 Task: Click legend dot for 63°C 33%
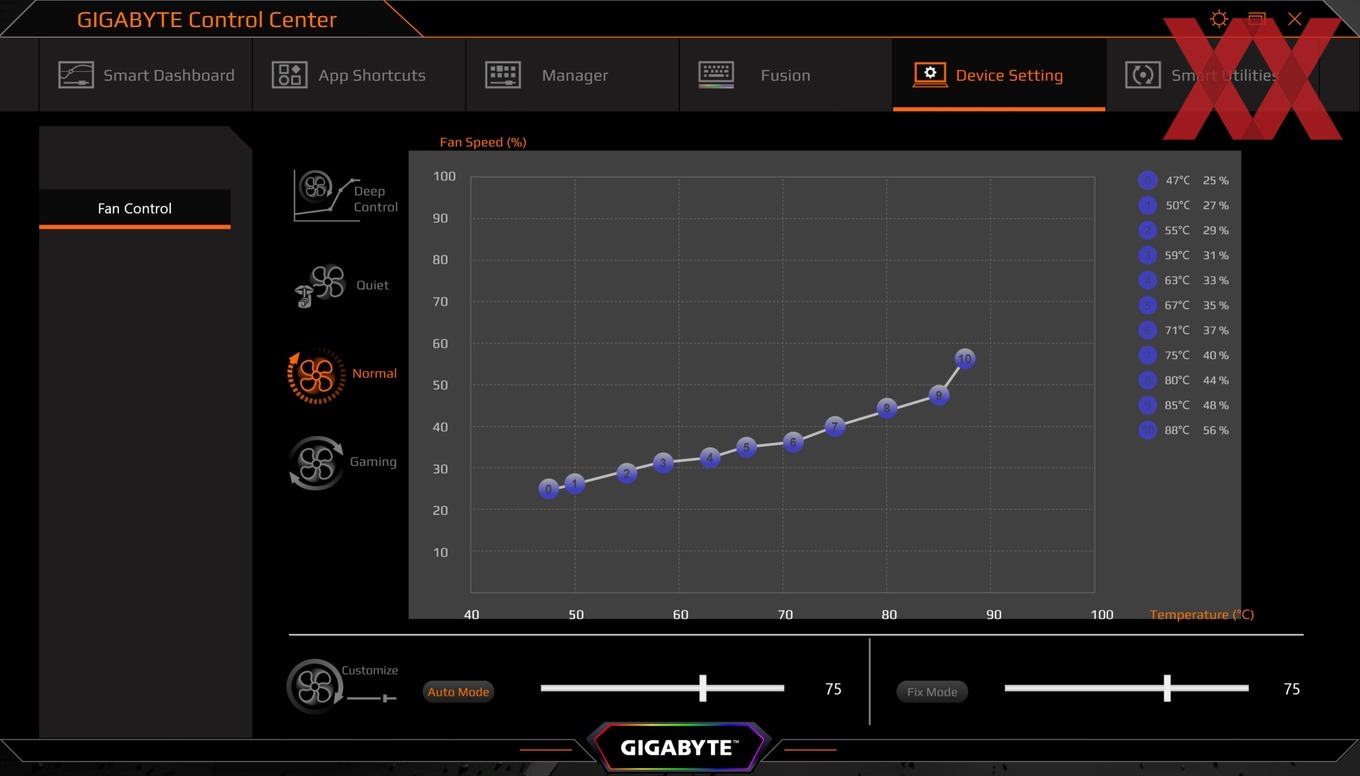[1147, 280]
